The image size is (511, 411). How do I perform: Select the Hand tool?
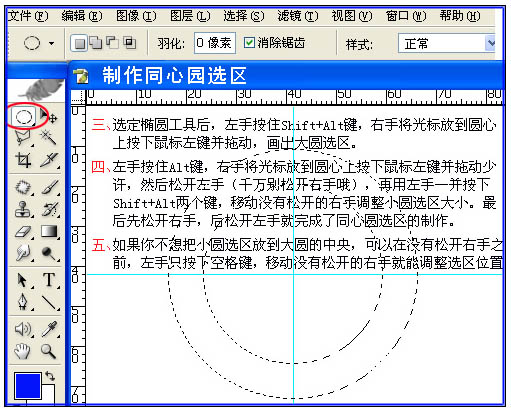[23, 351]
